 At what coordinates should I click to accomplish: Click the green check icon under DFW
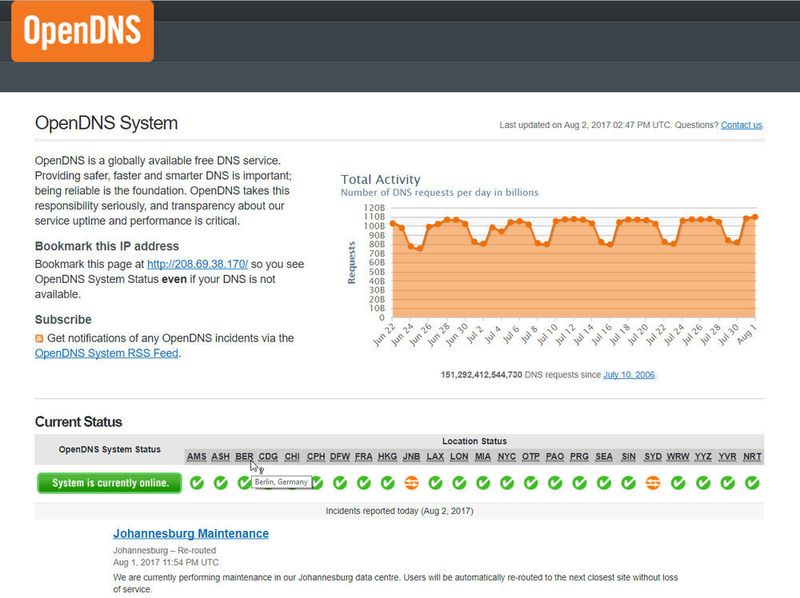(x=340, y=483)
